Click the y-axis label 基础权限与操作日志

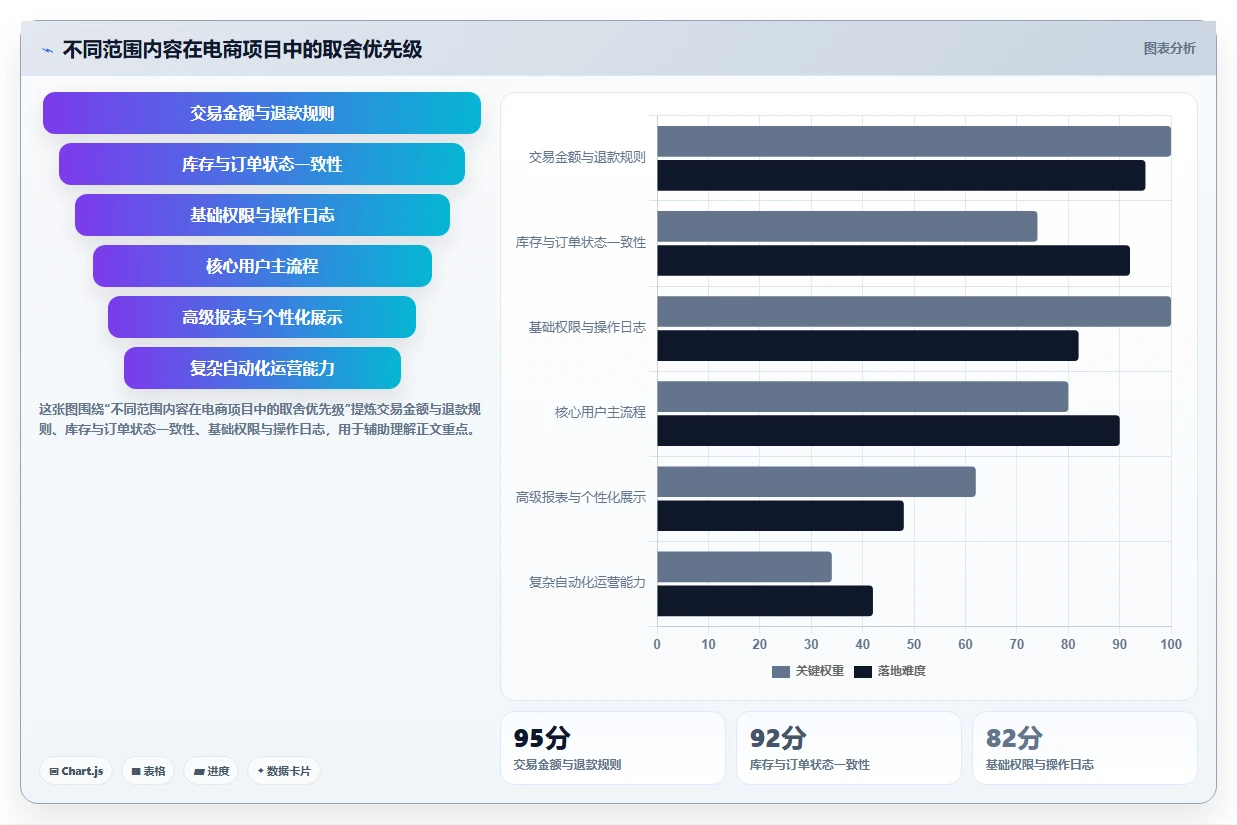click(587, 327)
